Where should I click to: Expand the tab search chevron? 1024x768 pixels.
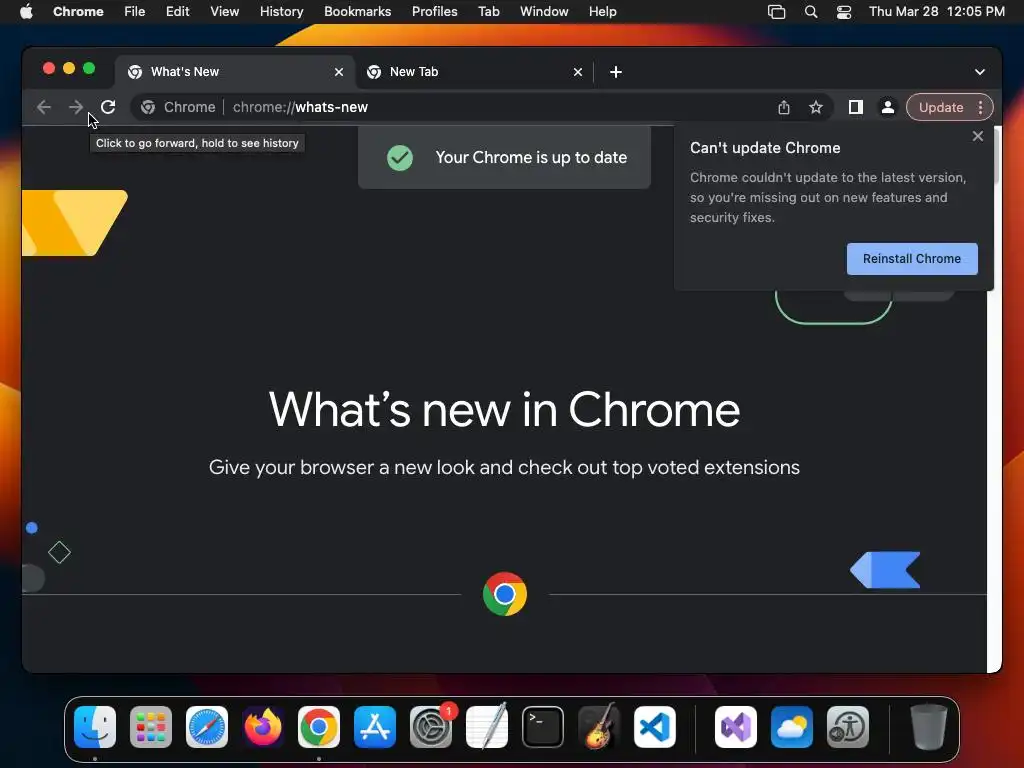(x=980, y=72)
